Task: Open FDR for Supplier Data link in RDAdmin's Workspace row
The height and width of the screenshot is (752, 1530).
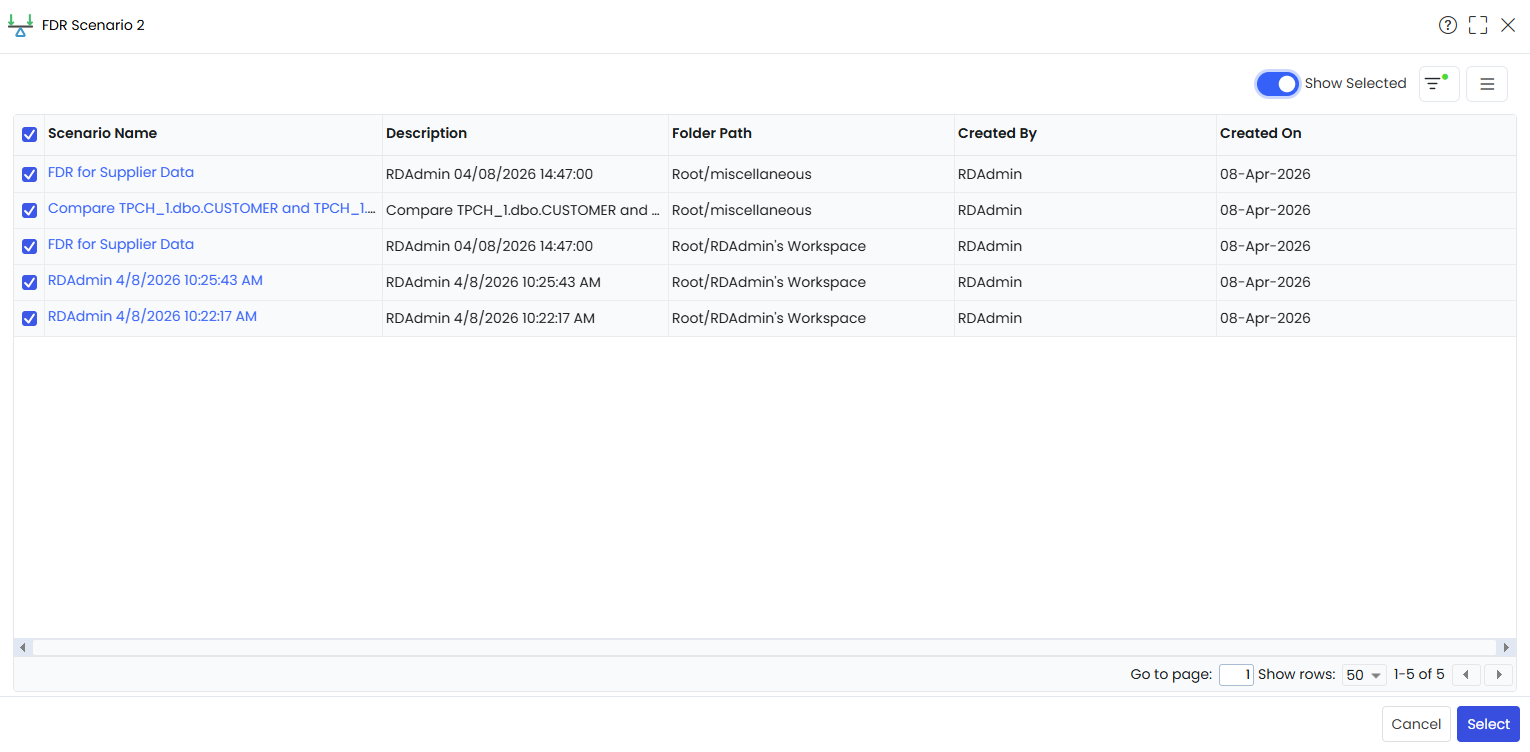Action: coord(121,244)
